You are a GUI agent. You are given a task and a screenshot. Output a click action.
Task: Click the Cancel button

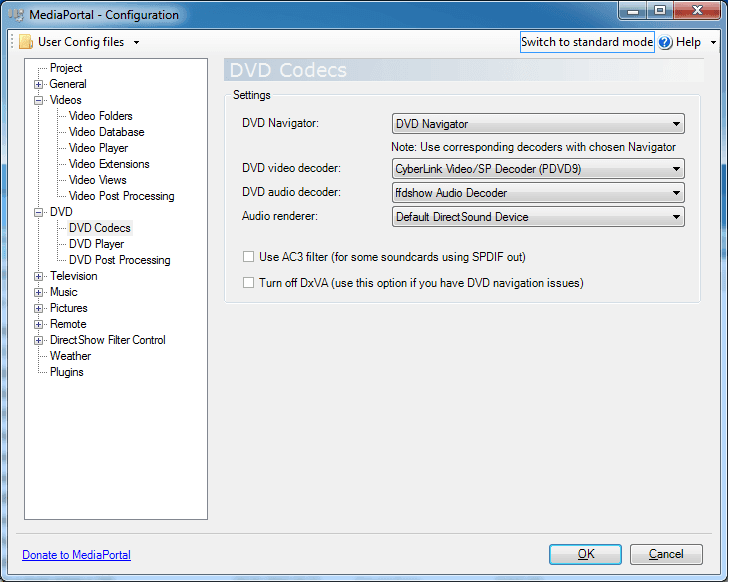click(x=666, y=554)
